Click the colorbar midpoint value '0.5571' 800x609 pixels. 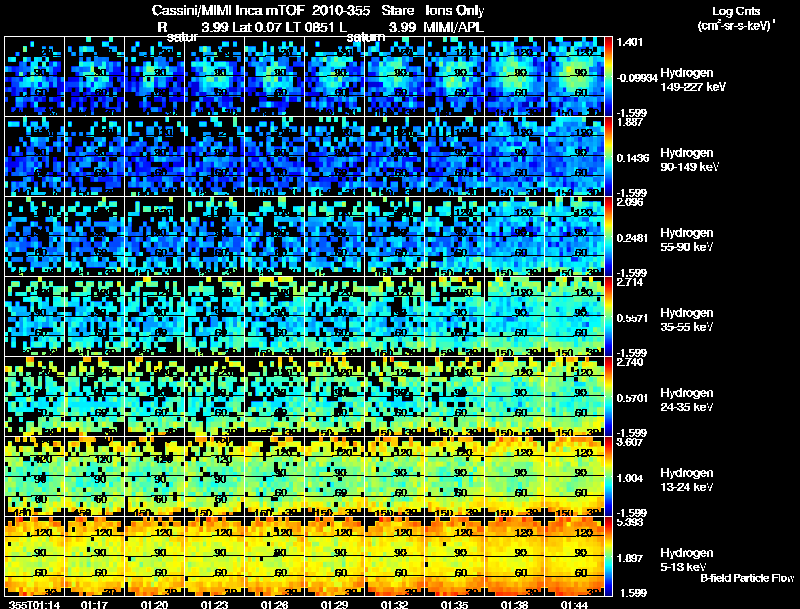coord(633,318)
